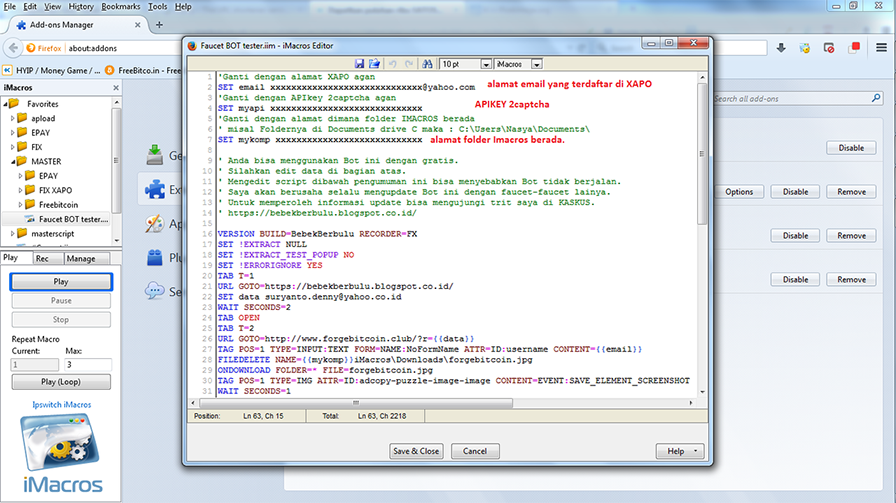Expand the FIX XAPO folder
This screenshot has width=896, height=503.
coord(21,190)
